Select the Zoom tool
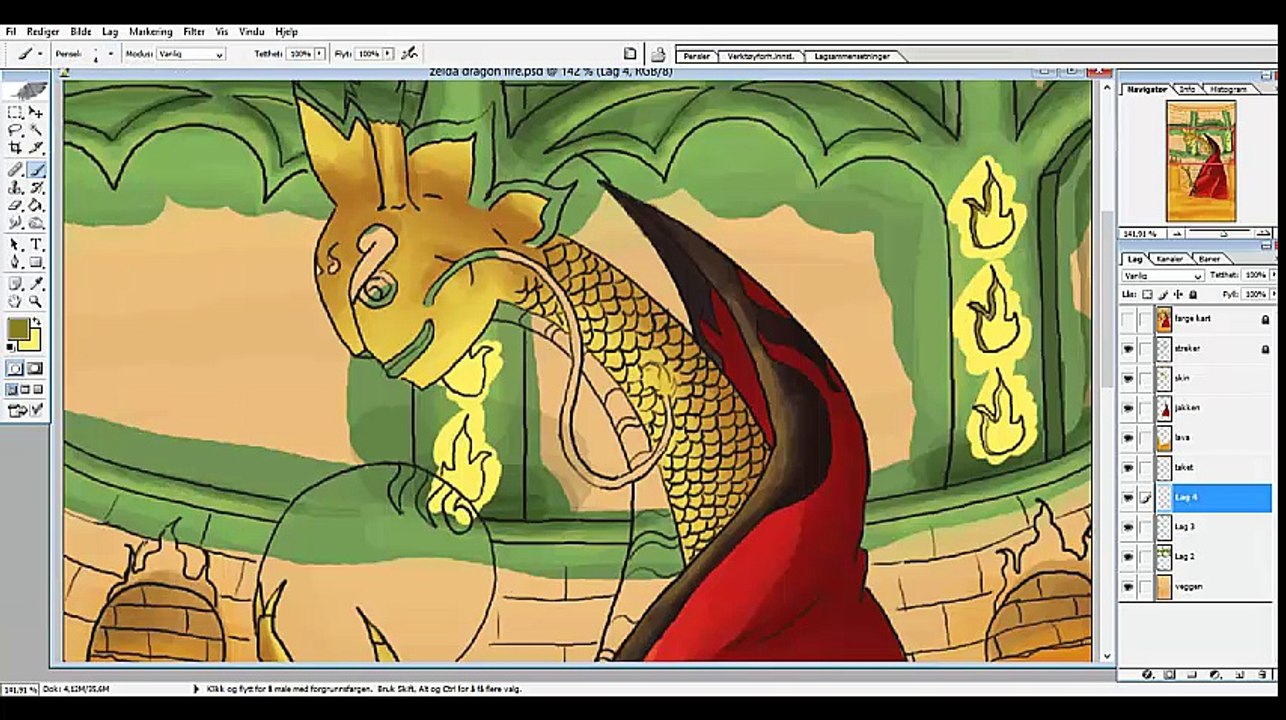This screenshot has width=1286, height=720. click(x=36, y=301)
